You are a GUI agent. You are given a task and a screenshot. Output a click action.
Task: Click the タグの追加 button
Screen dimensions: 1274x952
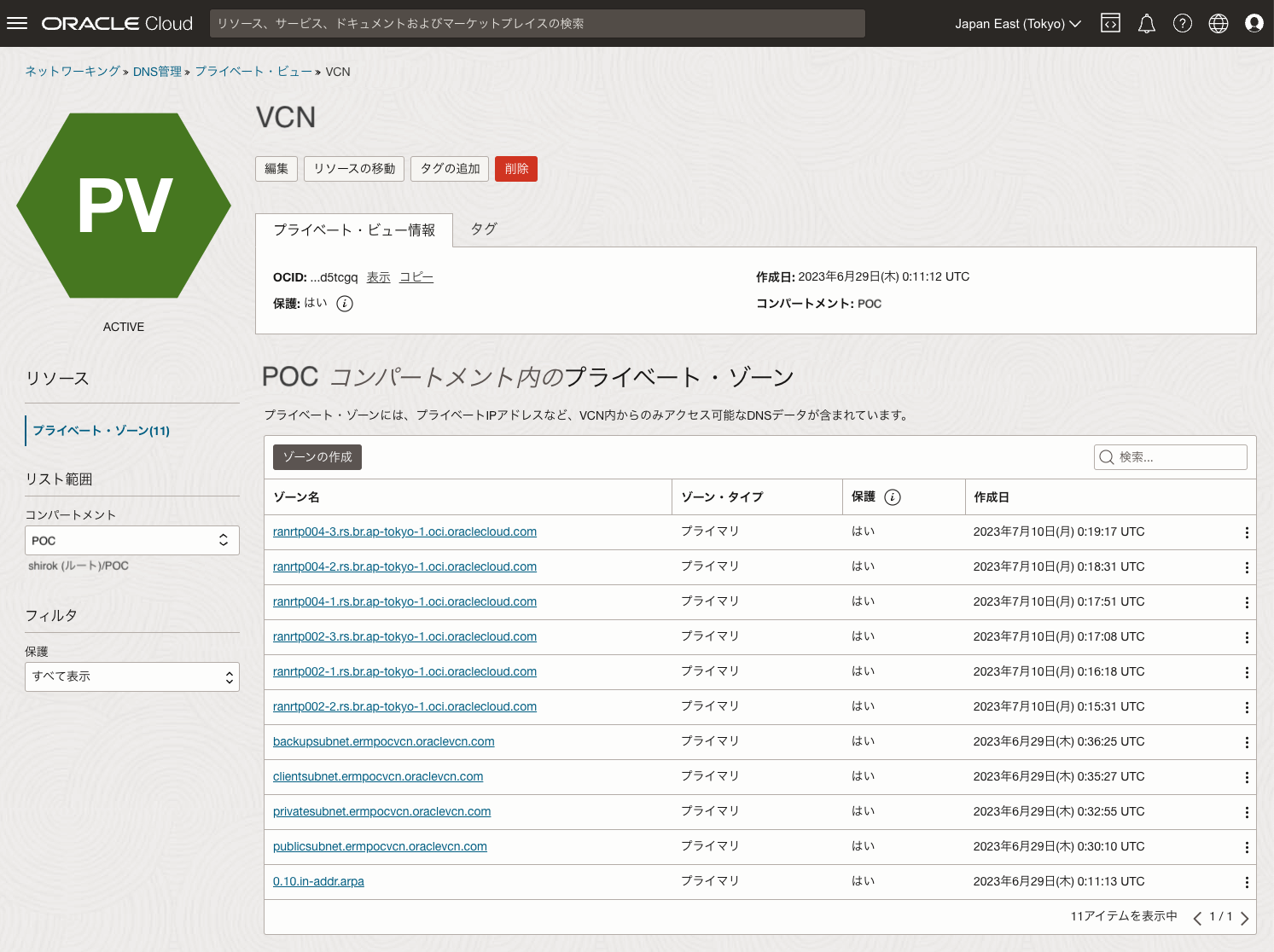(451, 169)
